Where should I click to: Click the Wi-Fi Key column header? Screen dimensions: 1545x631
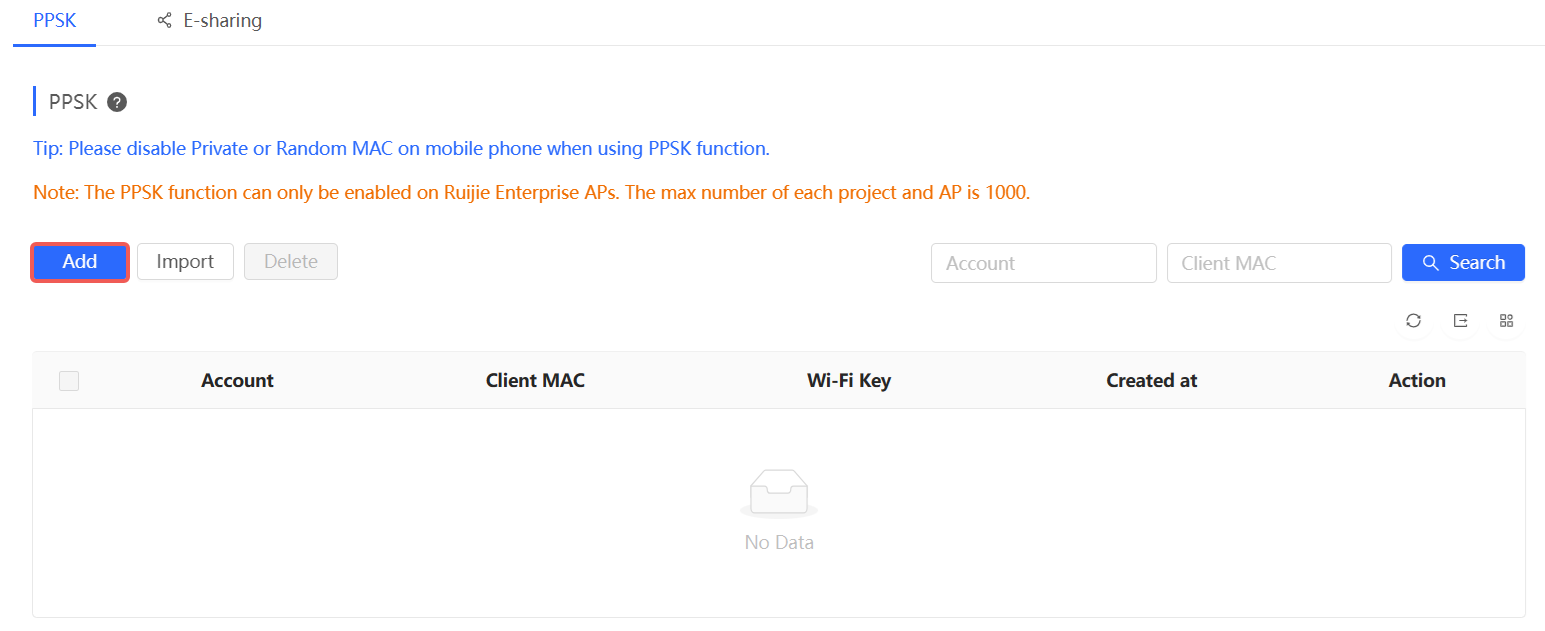click(848, 381)
